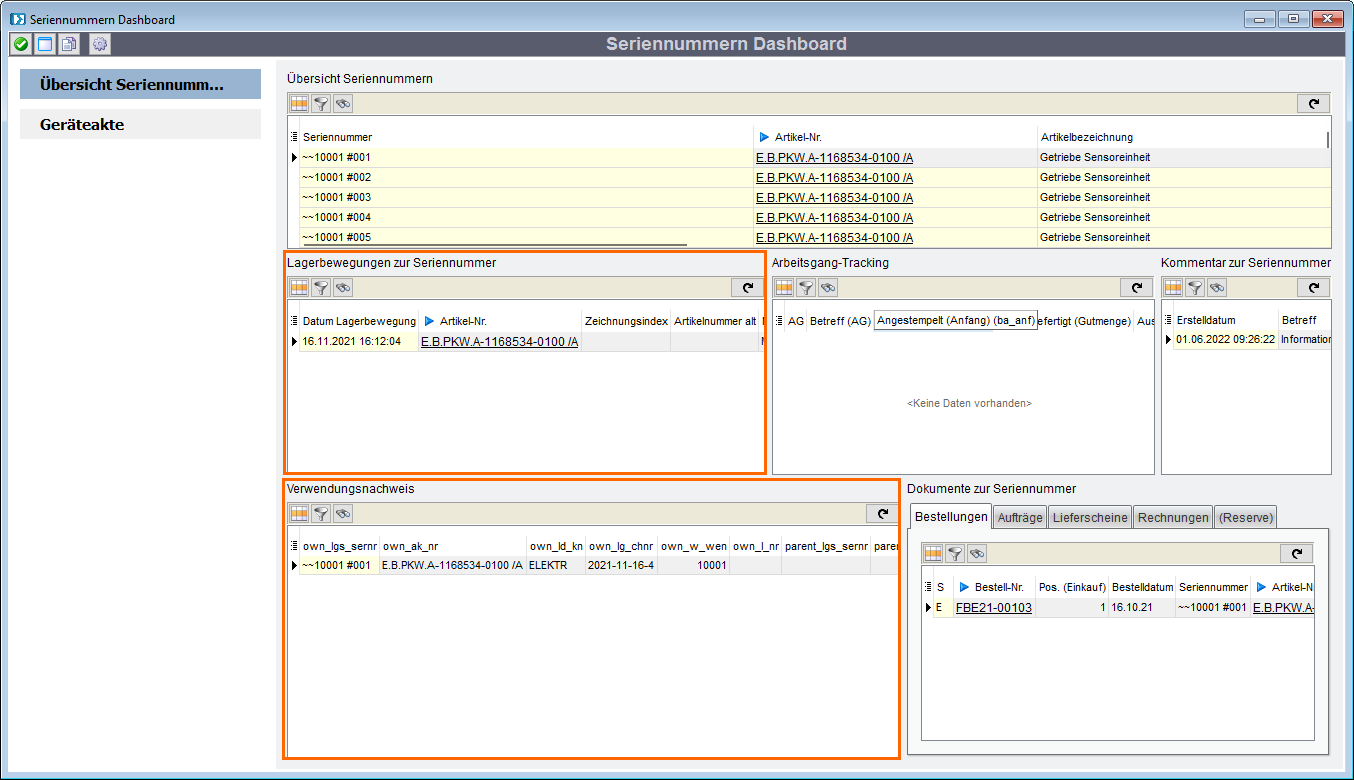Refresh the Bestellungen documents table
Viewport: 1354px width, 780px height.
tap(1296, 553)
